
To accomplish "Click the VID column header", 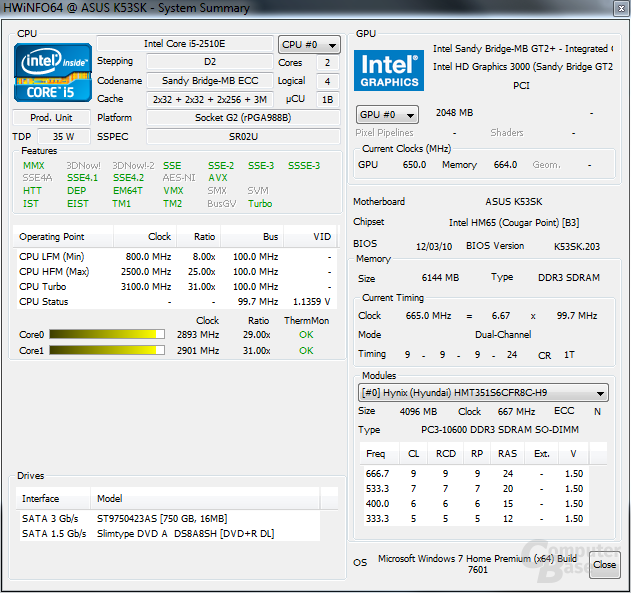I will tap(310, 237).
